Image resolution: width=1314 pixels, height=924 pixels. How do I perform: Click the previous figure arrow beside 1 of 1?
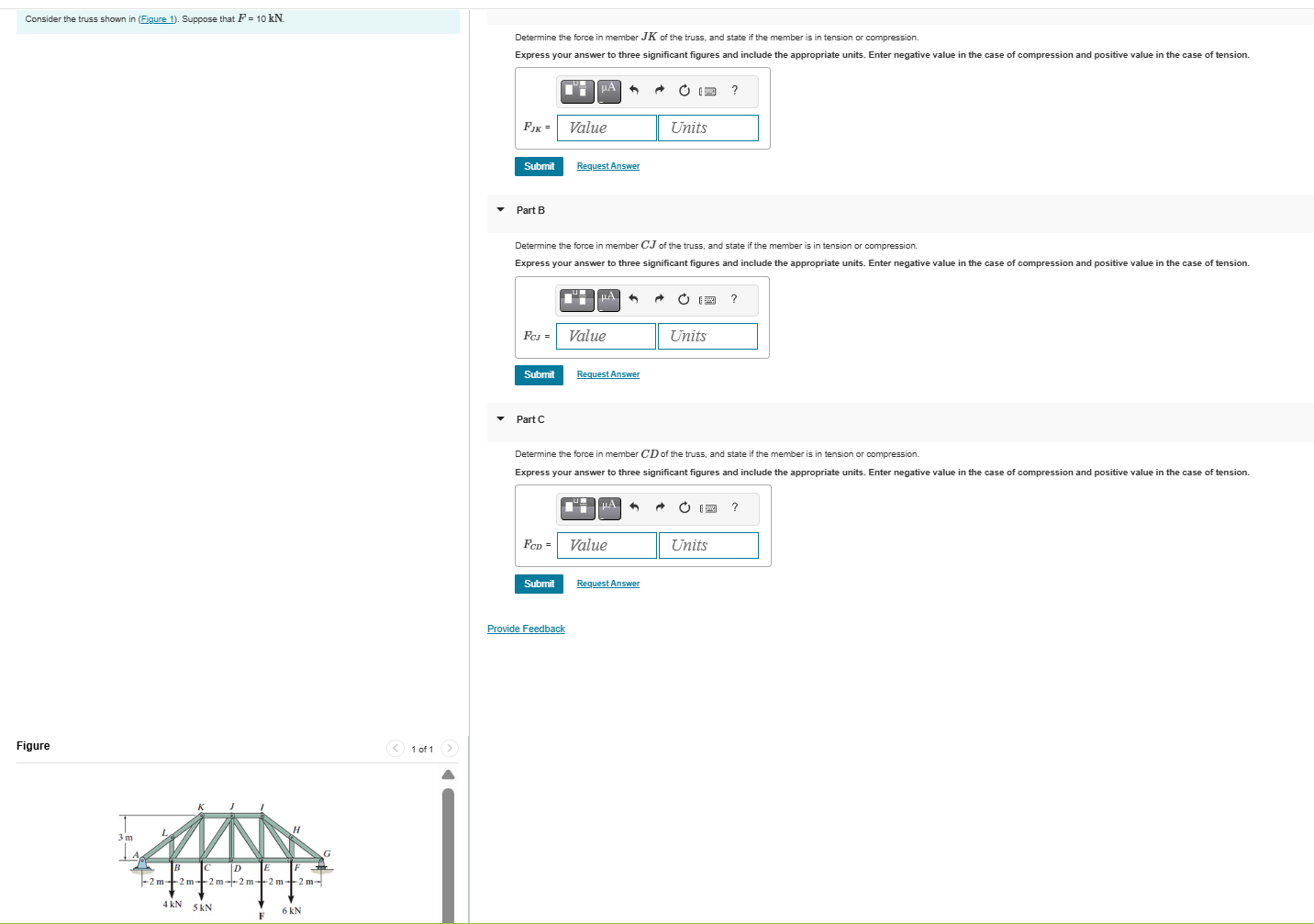coord(395,748)
